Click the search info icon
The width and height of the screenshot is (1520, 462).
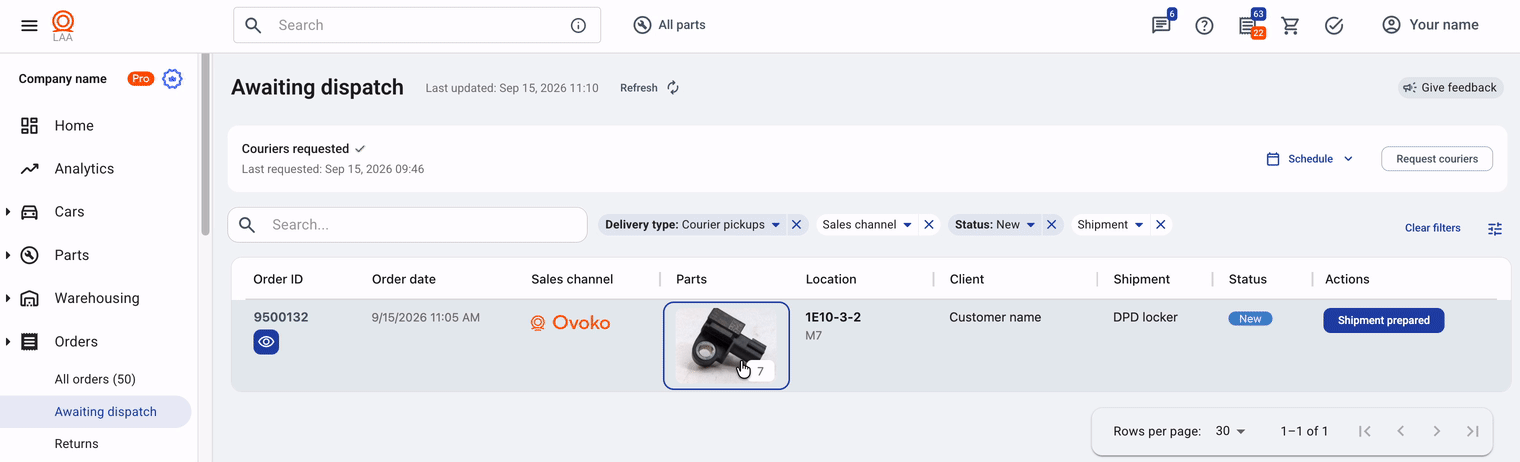point(578,26)
